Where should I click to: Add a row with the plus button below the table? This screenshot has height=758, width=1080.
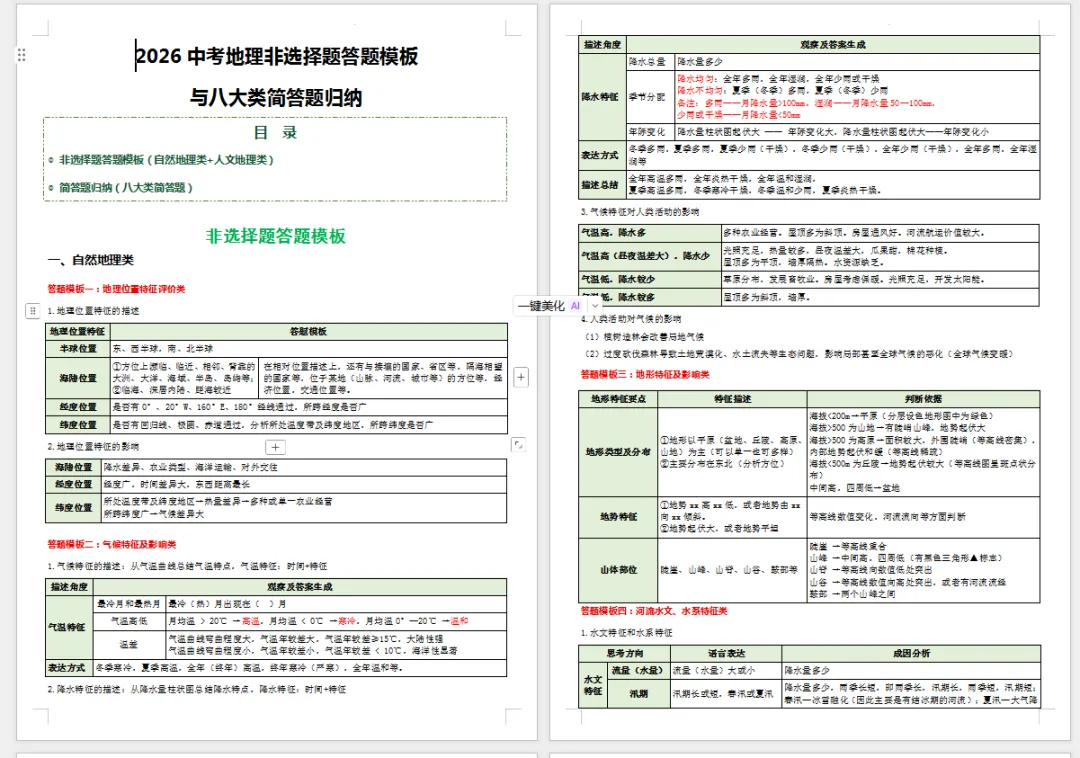276,448
